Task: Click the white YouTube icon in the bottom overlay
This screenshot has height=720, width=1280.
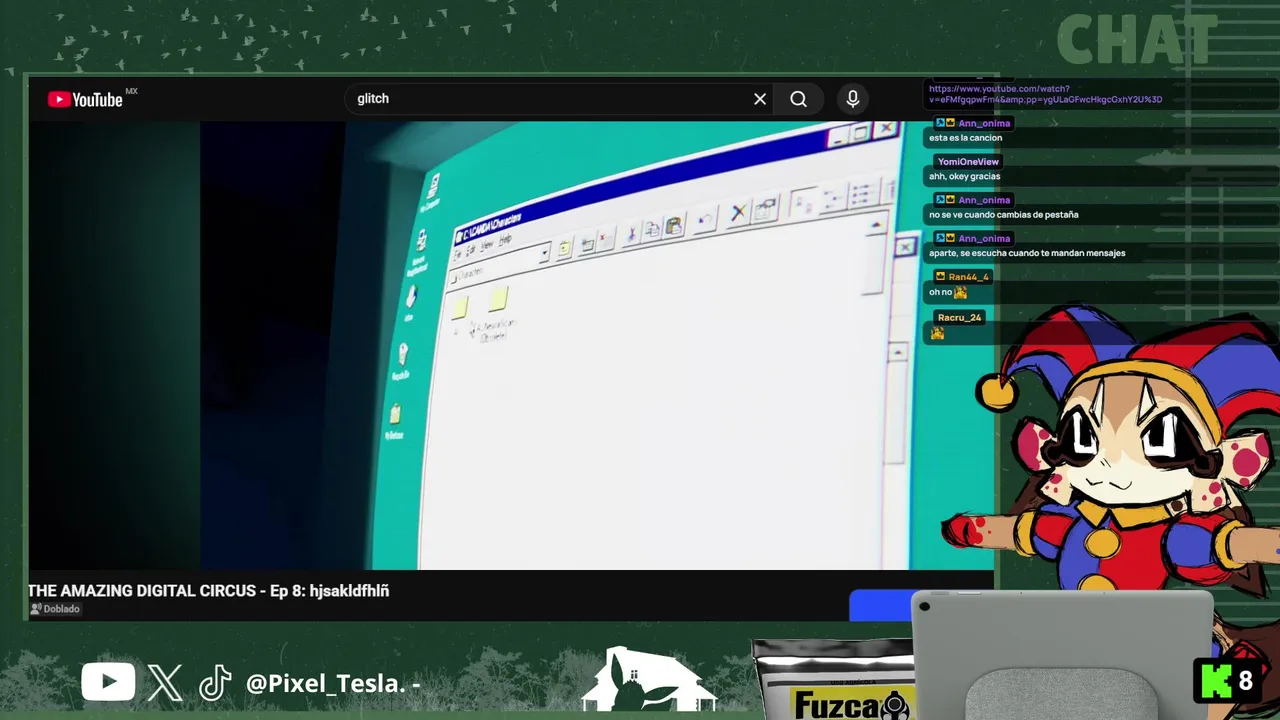Action: click(108, 683)
